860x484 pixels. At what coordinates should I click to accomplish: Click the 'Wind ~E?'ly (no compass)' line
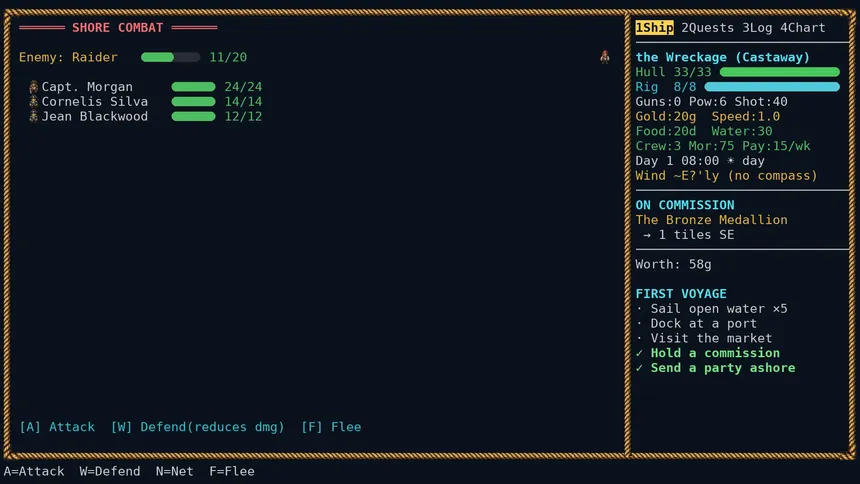tap(726, 176)
